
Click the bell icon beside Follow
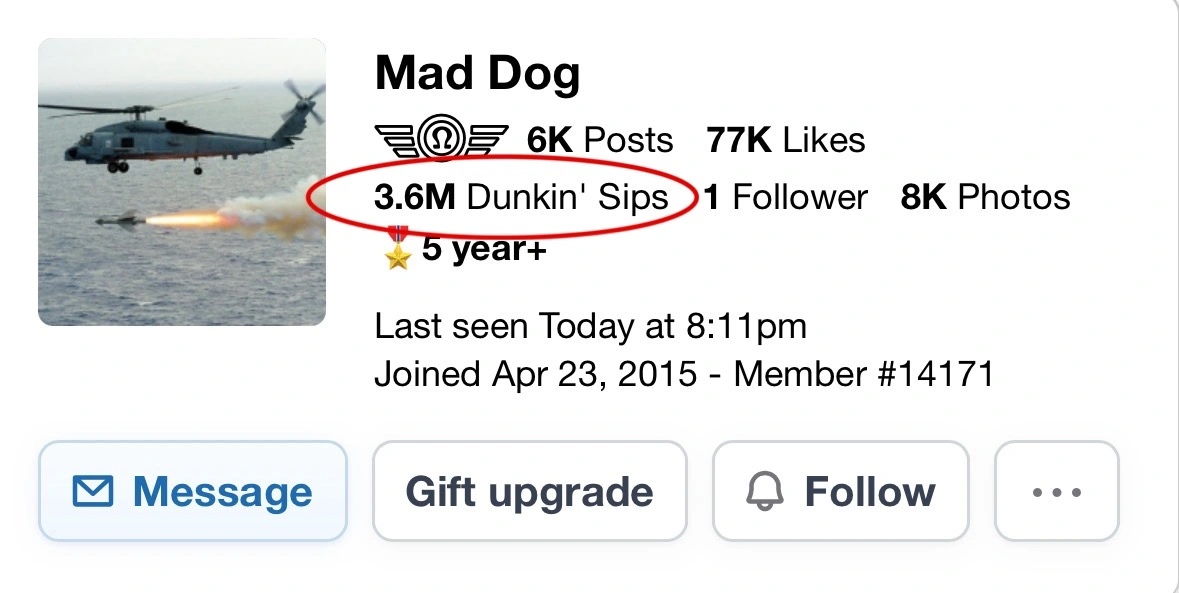[x=764, y=491]
